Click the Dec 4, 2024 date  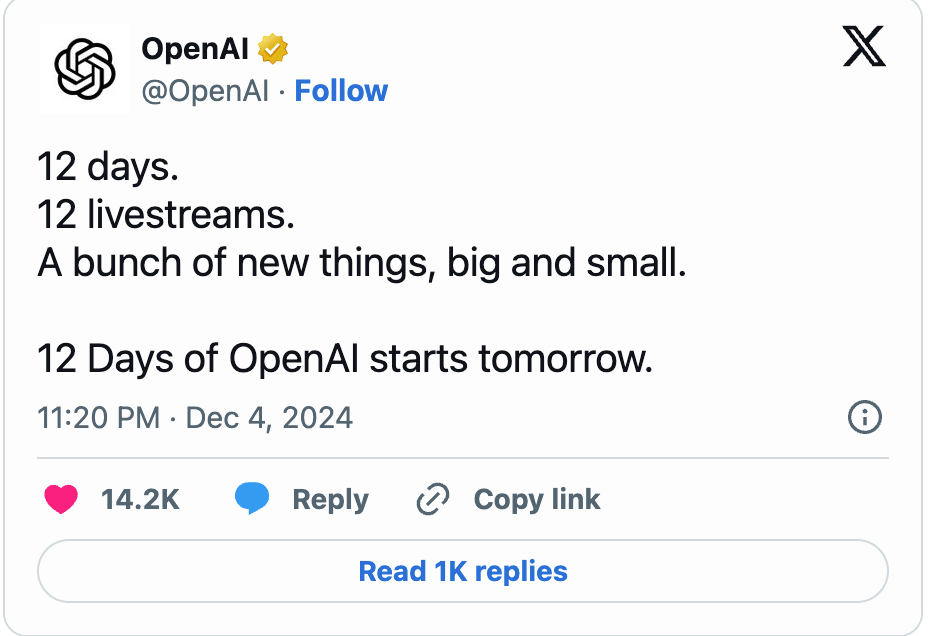(x=269, y=418)
